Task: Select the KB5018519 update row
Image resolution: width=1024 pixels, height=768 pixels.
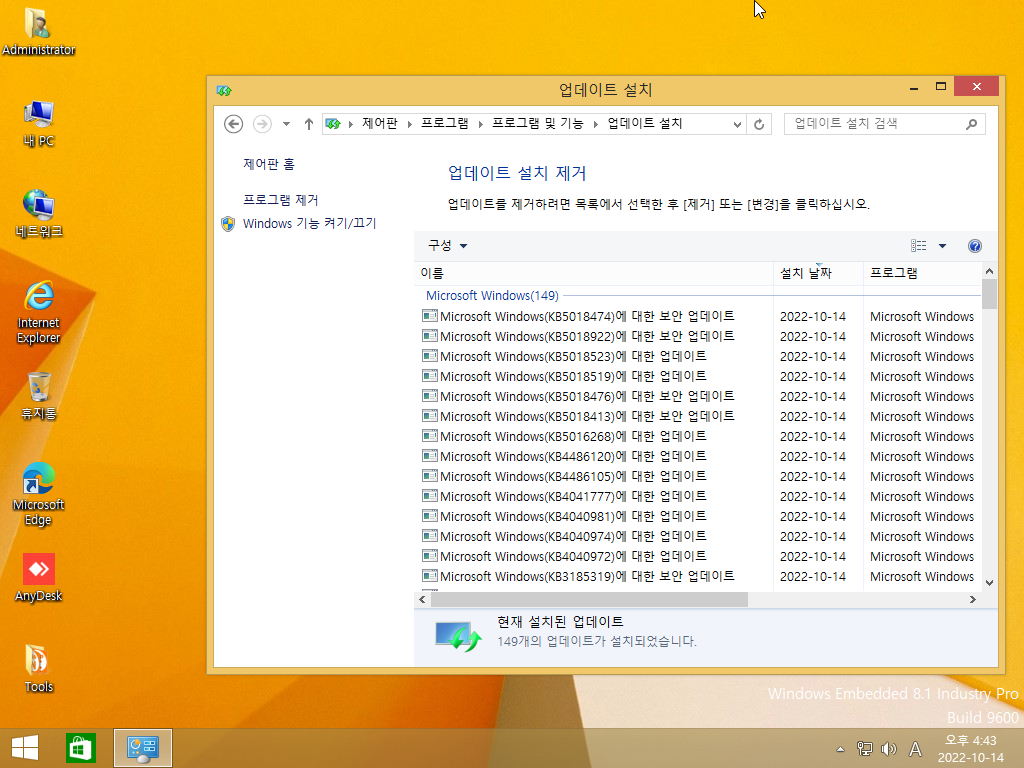Action: point(697,376)
